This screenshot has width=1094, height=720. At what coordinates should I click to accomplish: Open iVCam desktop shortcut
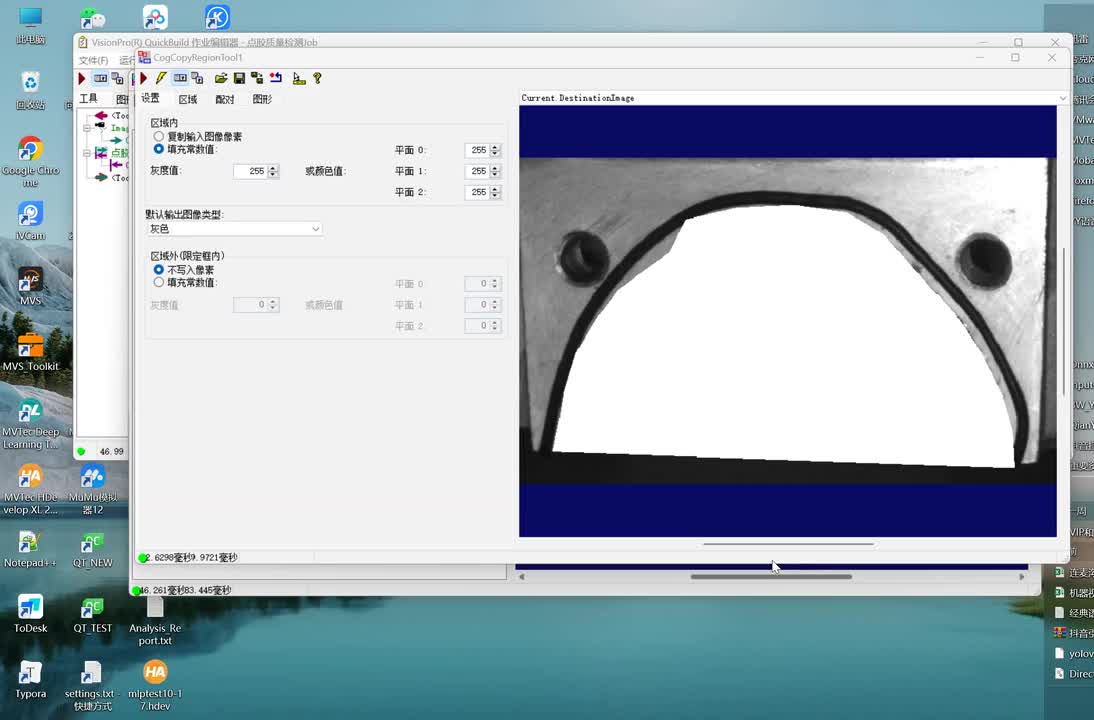pyautogui.click(x=30, y=221)
